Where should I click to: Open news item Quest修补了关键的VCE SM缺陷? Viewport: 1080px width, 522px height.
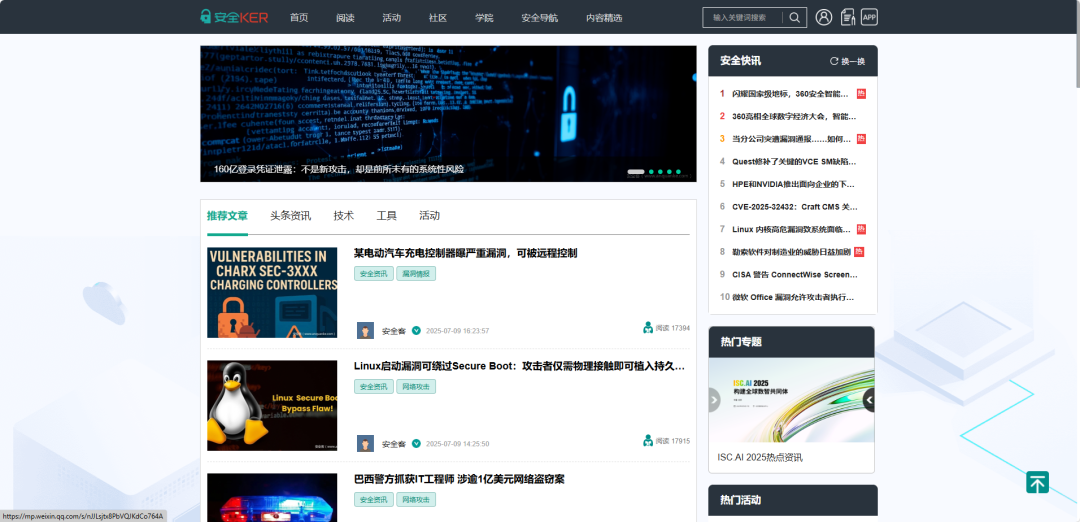click(x=794, y=162)
